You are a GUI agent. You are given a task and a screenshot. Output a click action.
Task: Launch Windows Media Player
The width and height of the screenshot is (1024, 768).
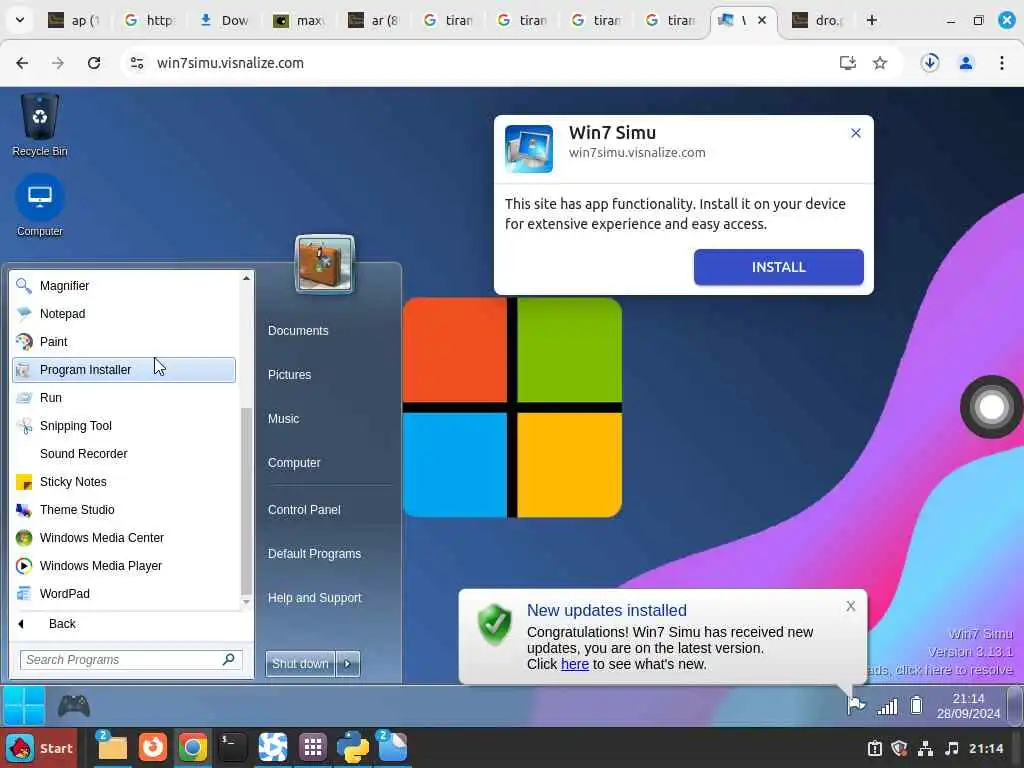pyautogui.click(x=124, y=566)
